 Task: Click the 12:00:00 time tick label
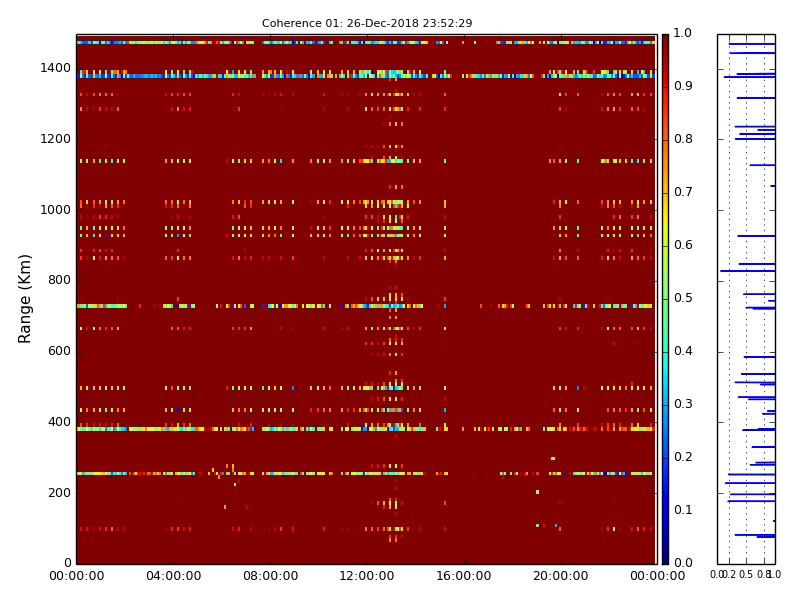(x=367, y=576)
